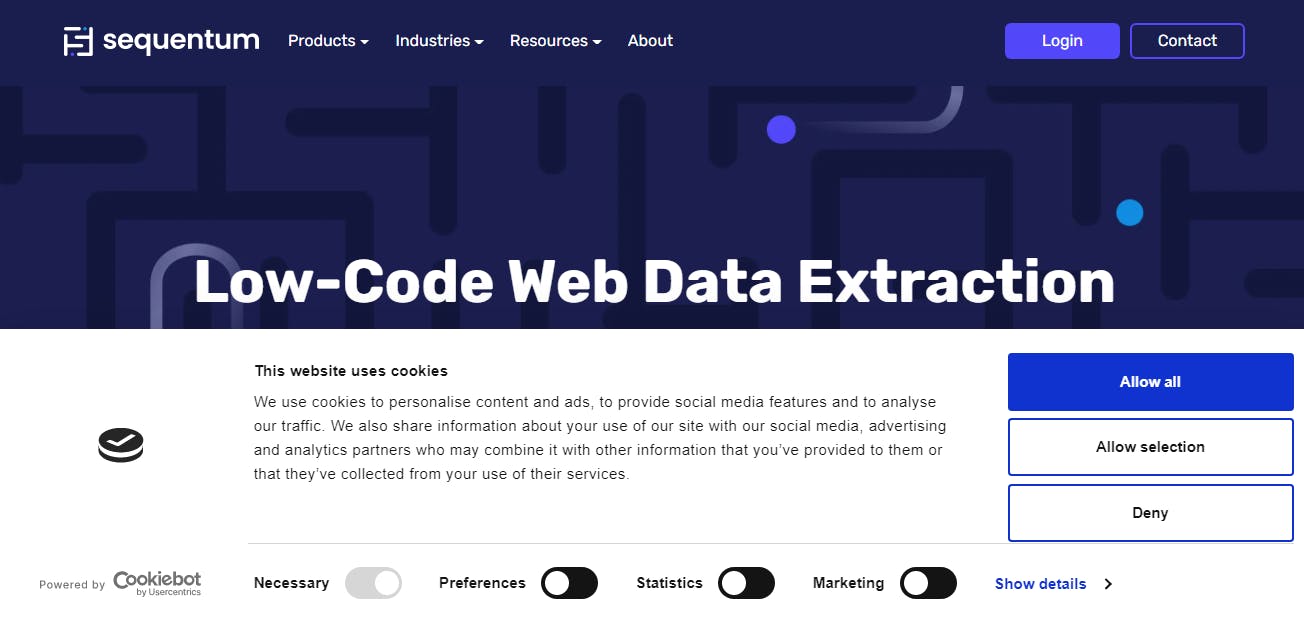Open Show details link
The height and width of the screenshot is (623, 1304).
(x=1040, y=584)
